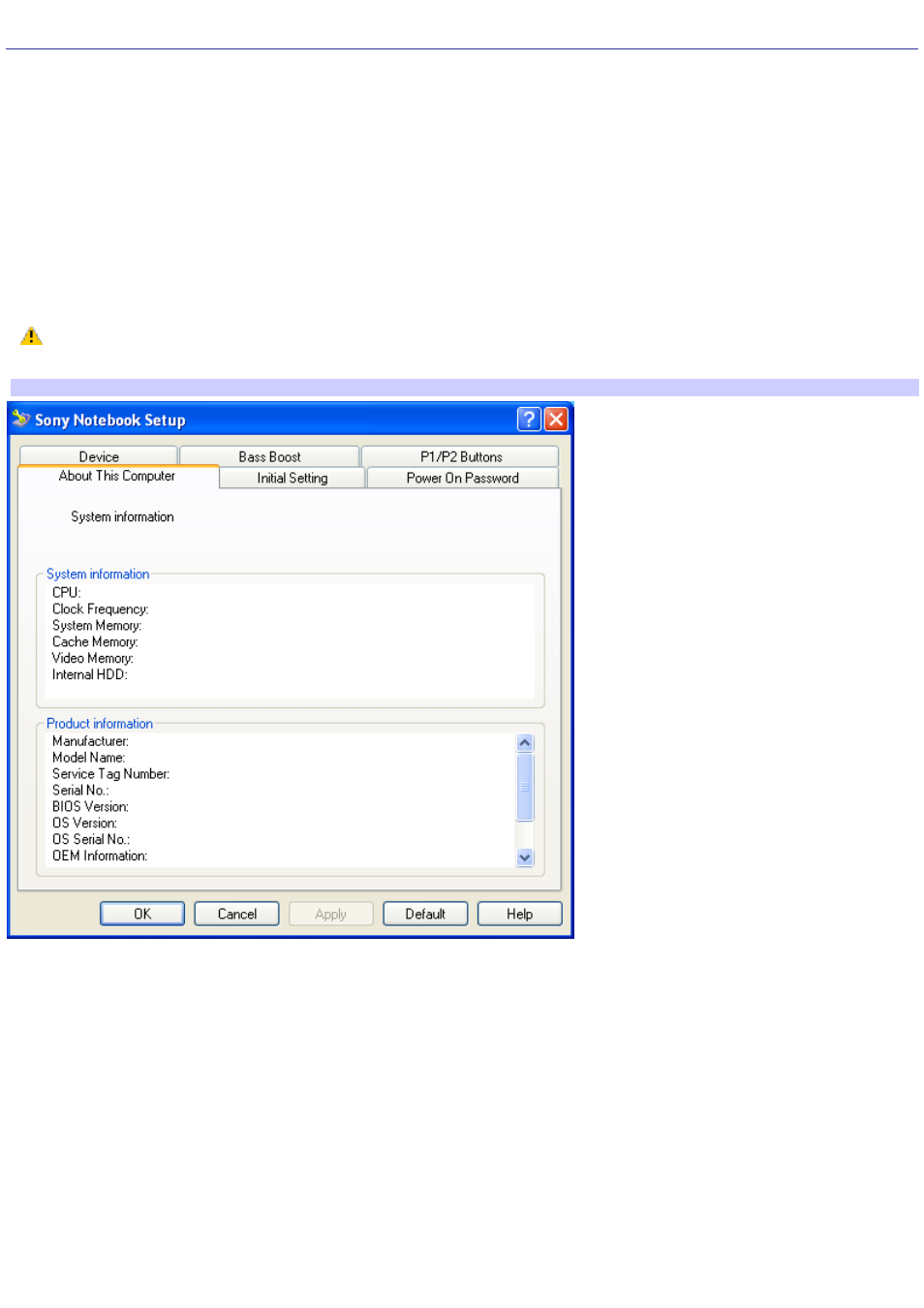
Task: Click the Service Tag Number: entry
Action: click(111, 774)
